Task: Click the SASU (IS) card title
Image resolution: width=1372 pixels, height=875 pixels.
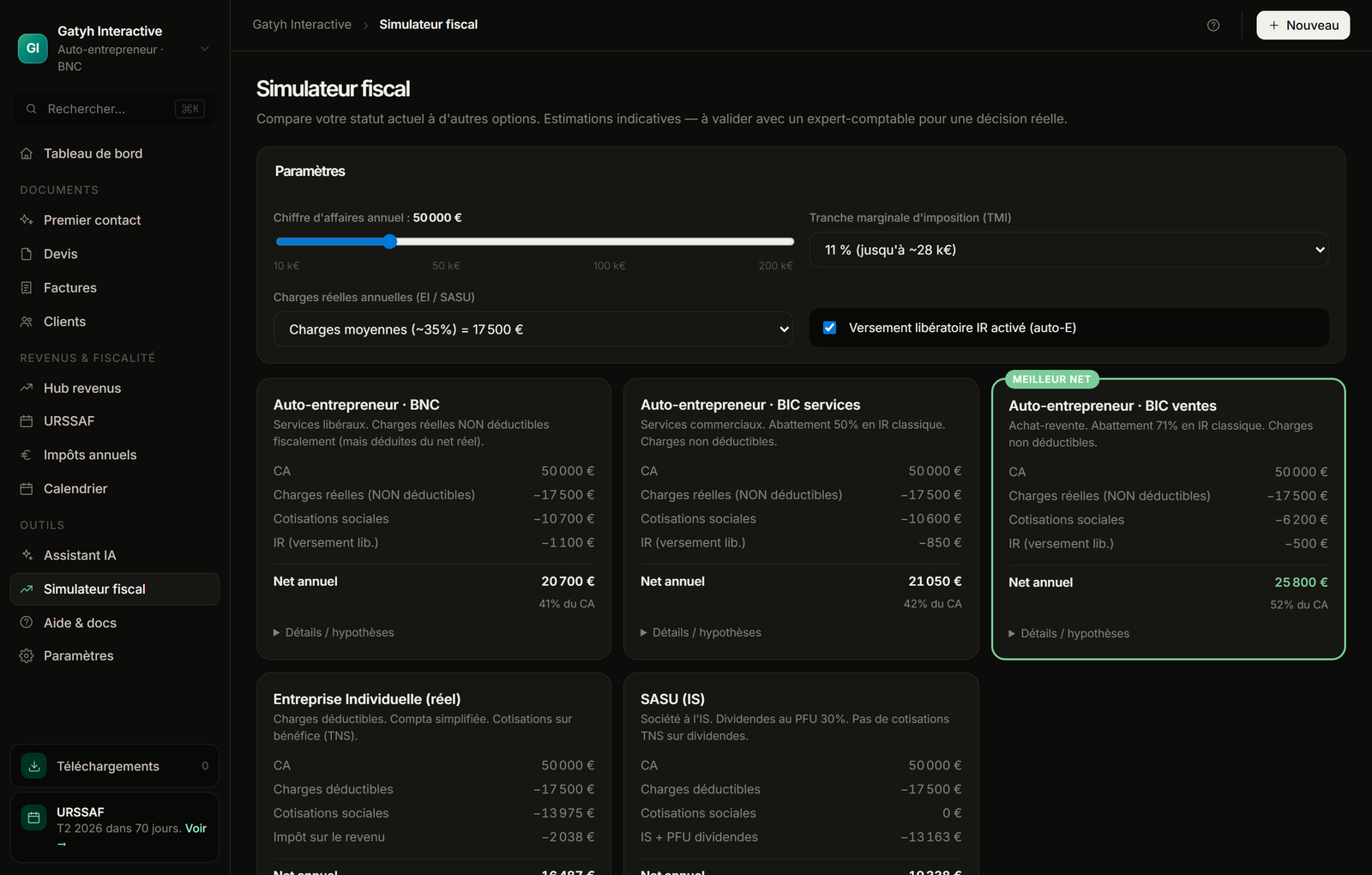Action: (x=673, y=699)
